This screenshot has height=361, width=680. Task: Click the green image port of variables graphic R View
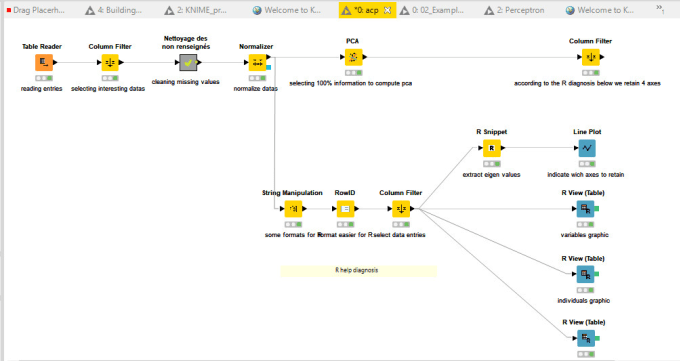[x=596, y=209]
